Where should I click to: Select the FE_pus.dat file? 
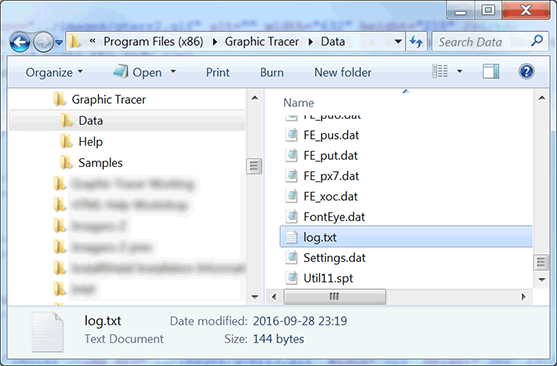pos(331,135)
